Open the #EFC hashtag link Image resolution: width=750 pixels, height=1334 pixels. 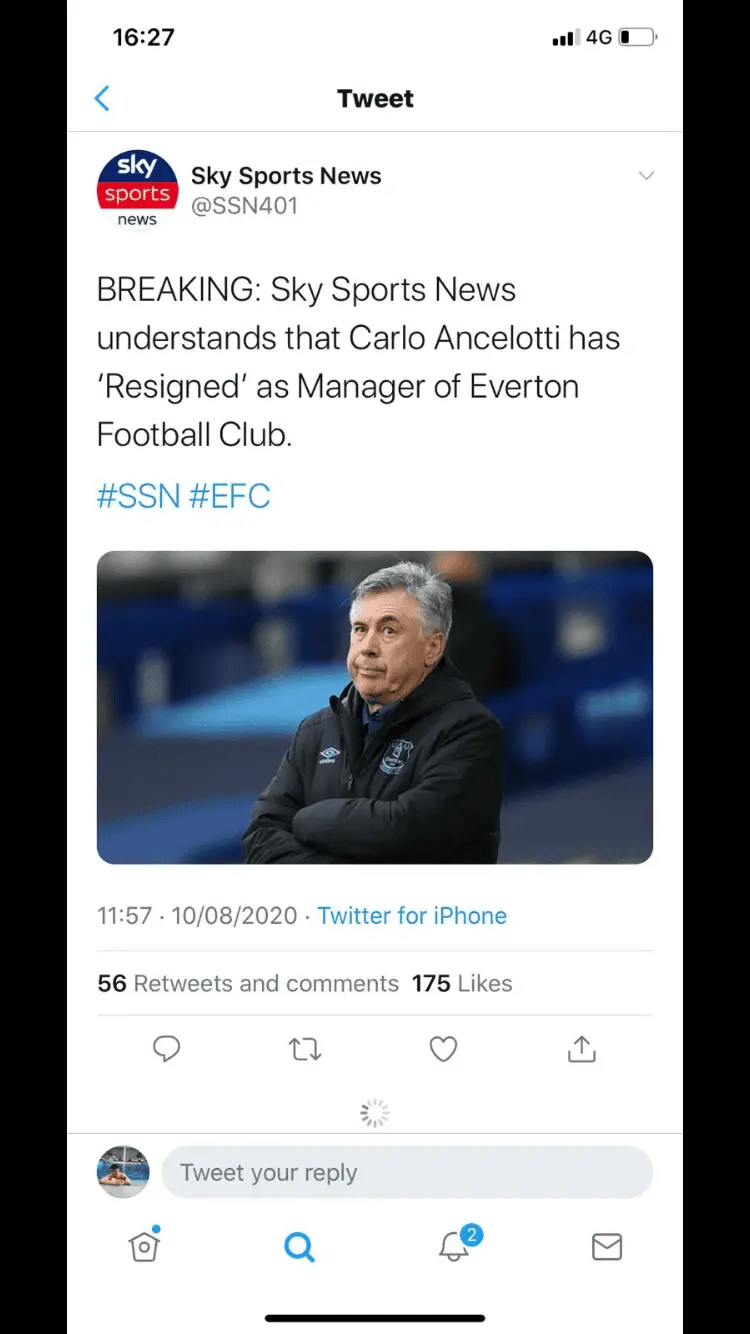229,496
